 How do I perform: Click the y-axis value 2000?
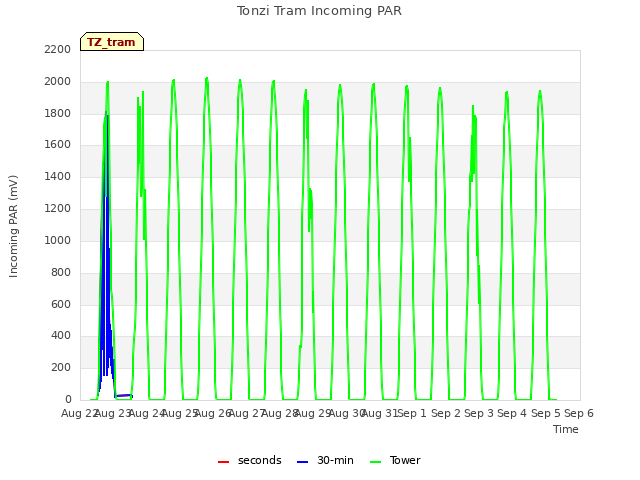pos(58,82)
